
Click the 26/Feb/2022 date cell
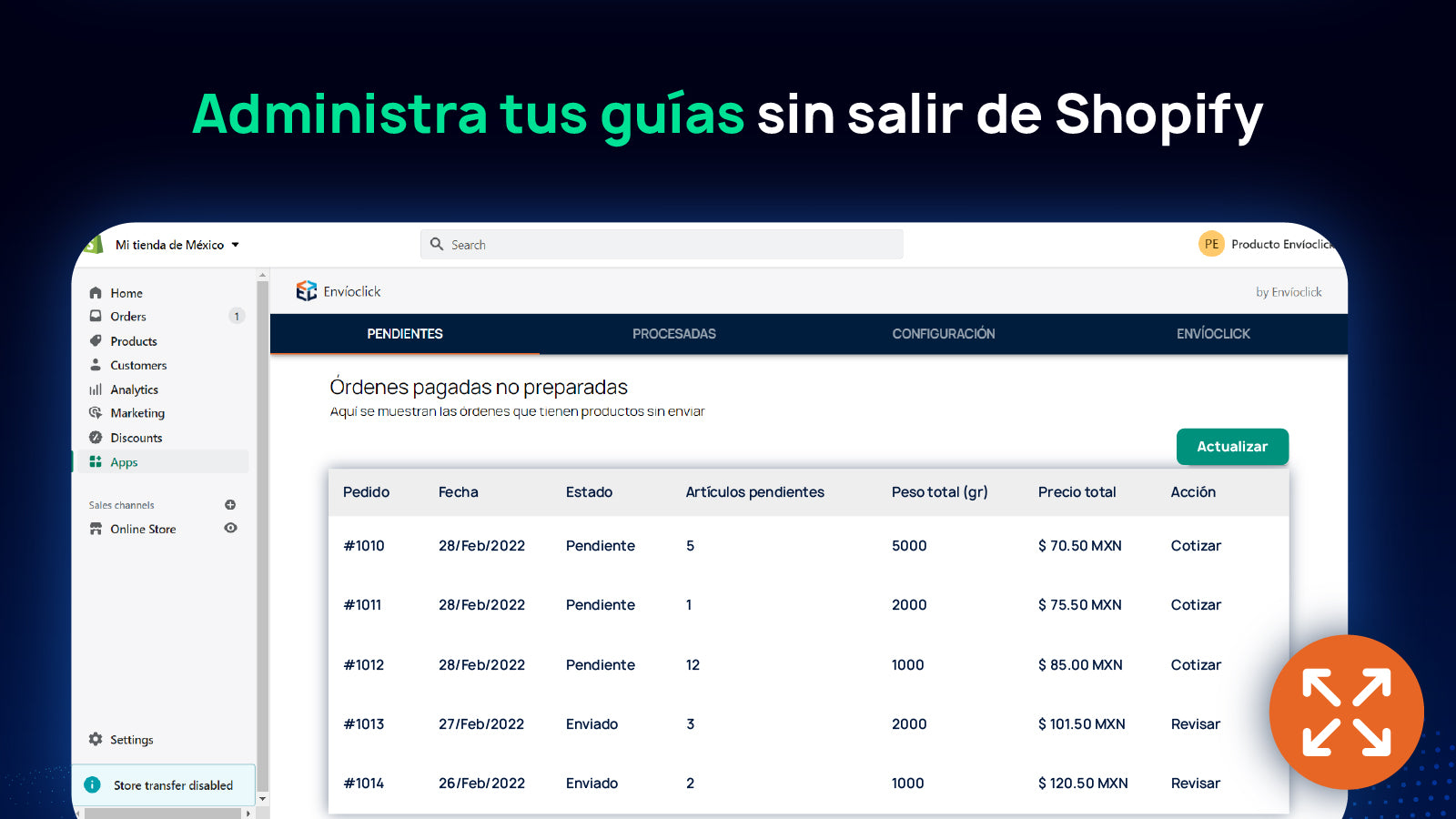(481, 784)
